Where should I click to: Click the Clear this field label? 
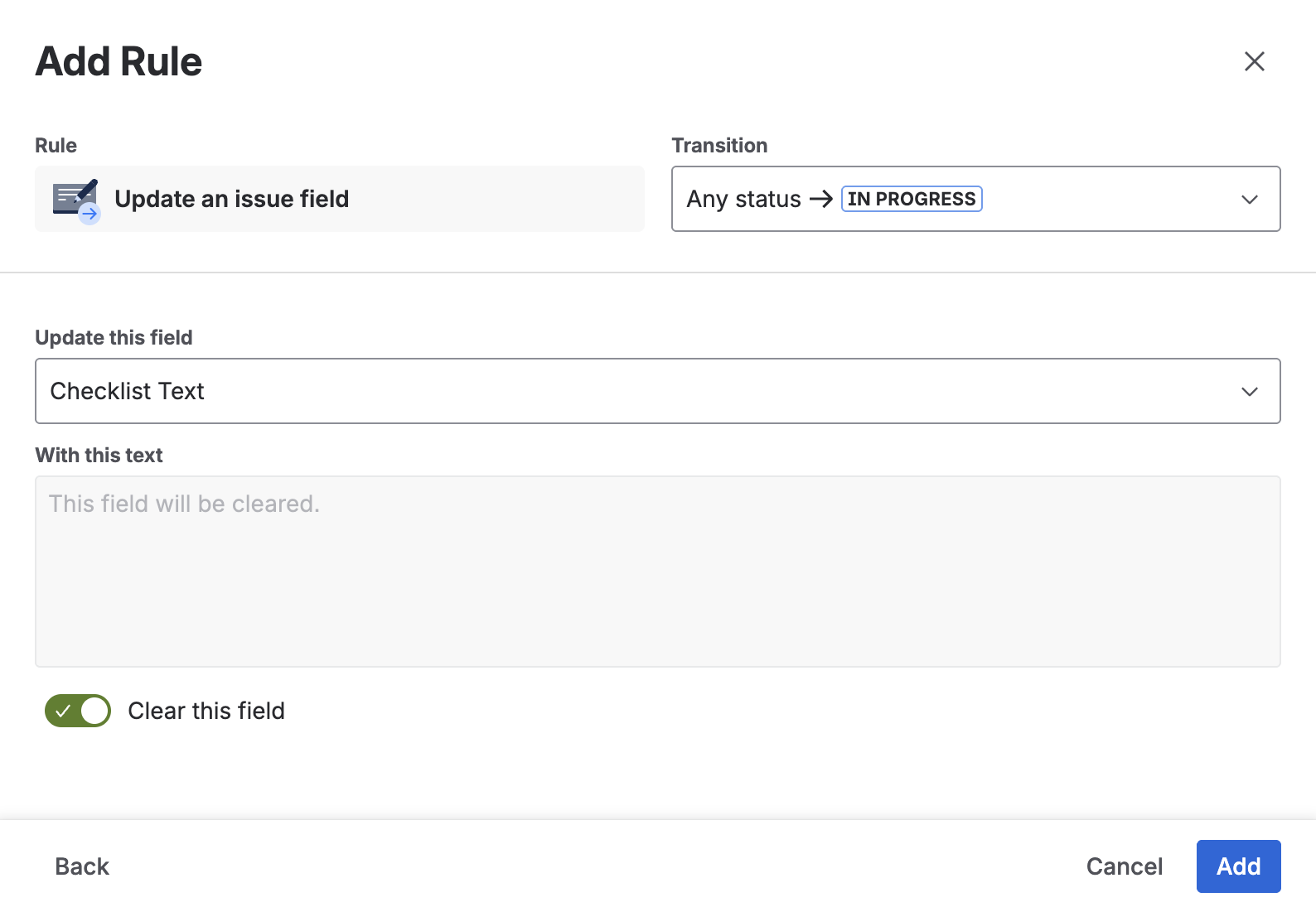pos(206,711)
